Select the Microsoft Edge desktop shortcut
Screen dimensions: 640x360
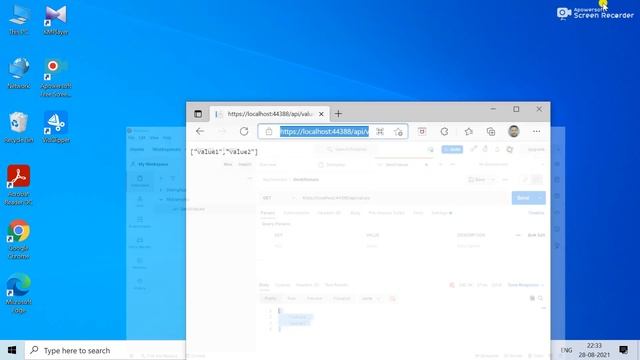click(19, 293)
